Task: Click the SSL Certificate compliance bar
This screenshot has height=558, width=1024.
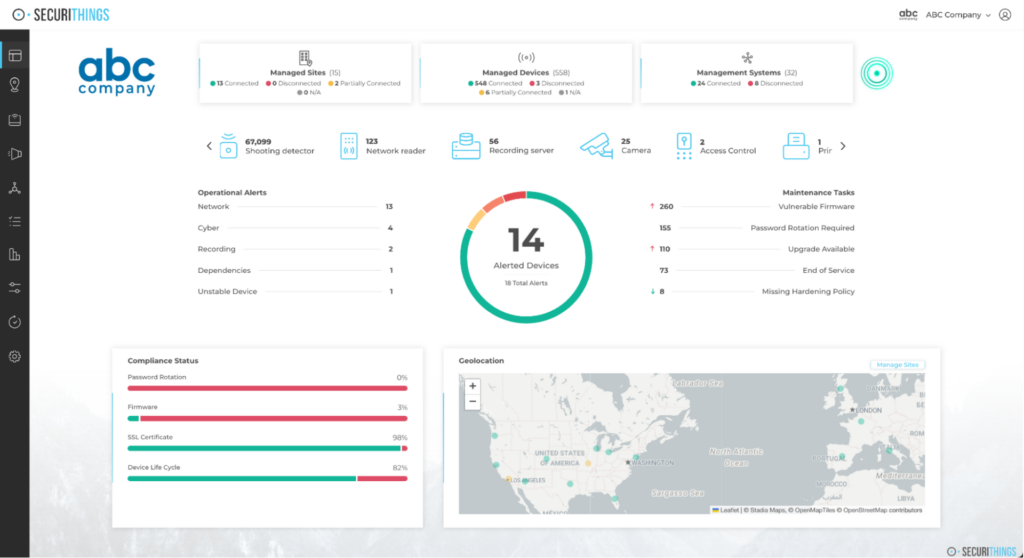Action: (x=267, y=449)
